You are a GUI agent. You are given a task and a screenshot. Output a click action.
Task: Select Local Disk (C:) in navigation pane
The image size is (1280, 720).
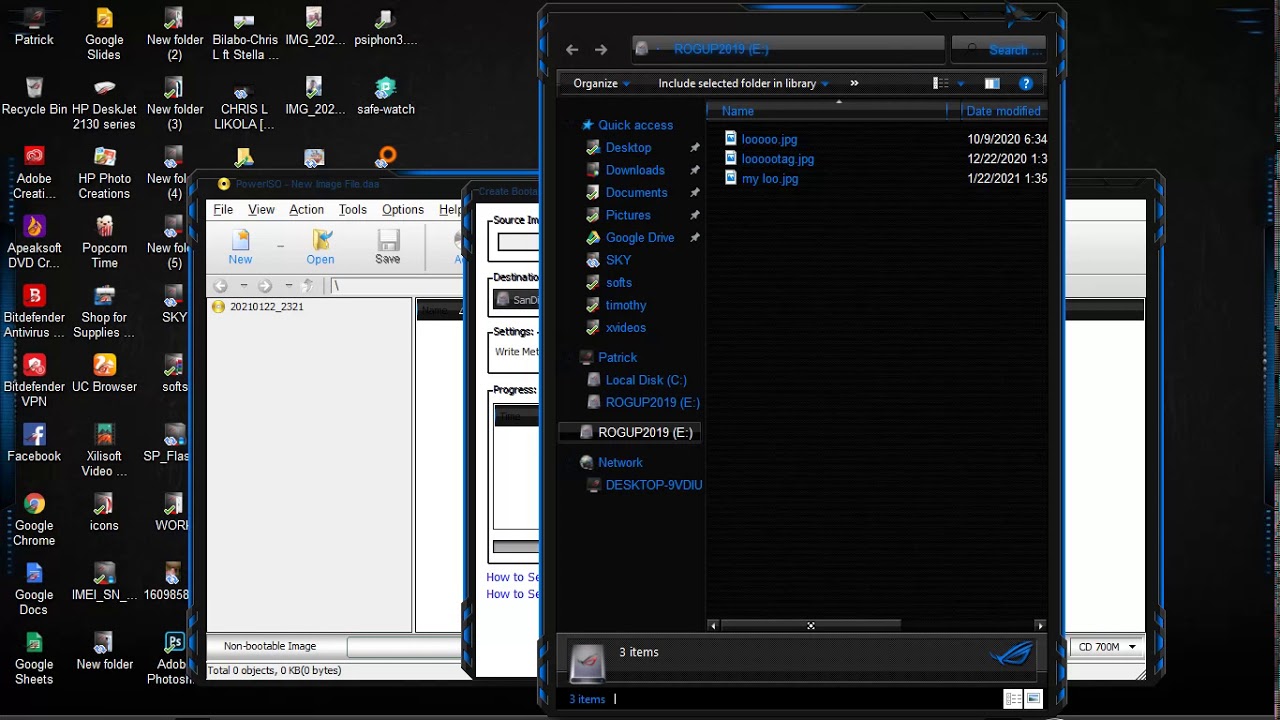[646, 380]
